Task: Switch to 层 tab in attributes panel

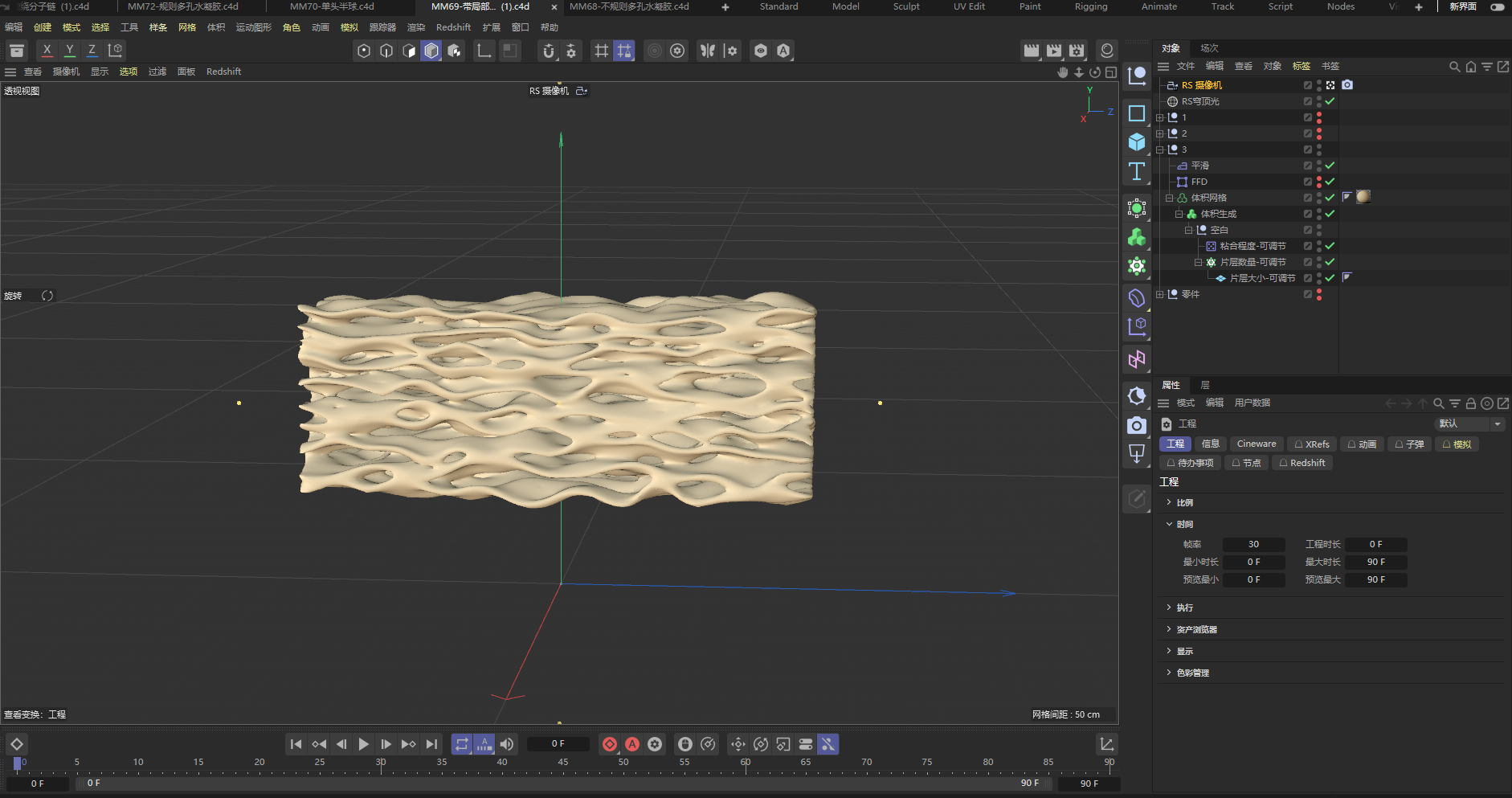Action: tap(1204, 385)
